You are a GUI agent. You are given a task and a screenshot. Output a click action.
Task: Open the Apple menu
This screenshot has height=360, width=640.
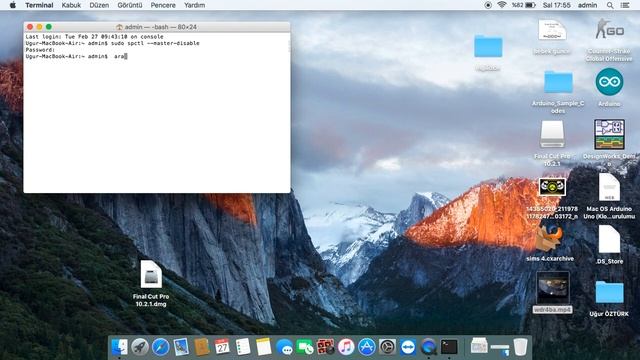point(12,5)
